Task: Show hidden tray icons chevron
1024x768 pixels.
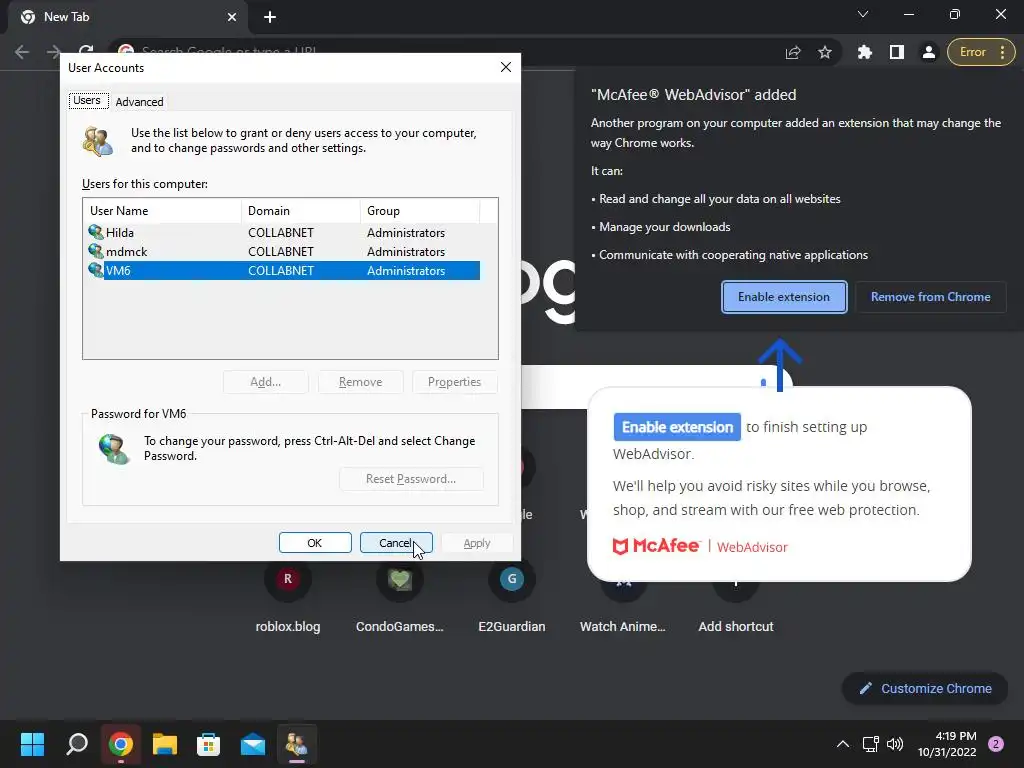Action: (843, 744)
